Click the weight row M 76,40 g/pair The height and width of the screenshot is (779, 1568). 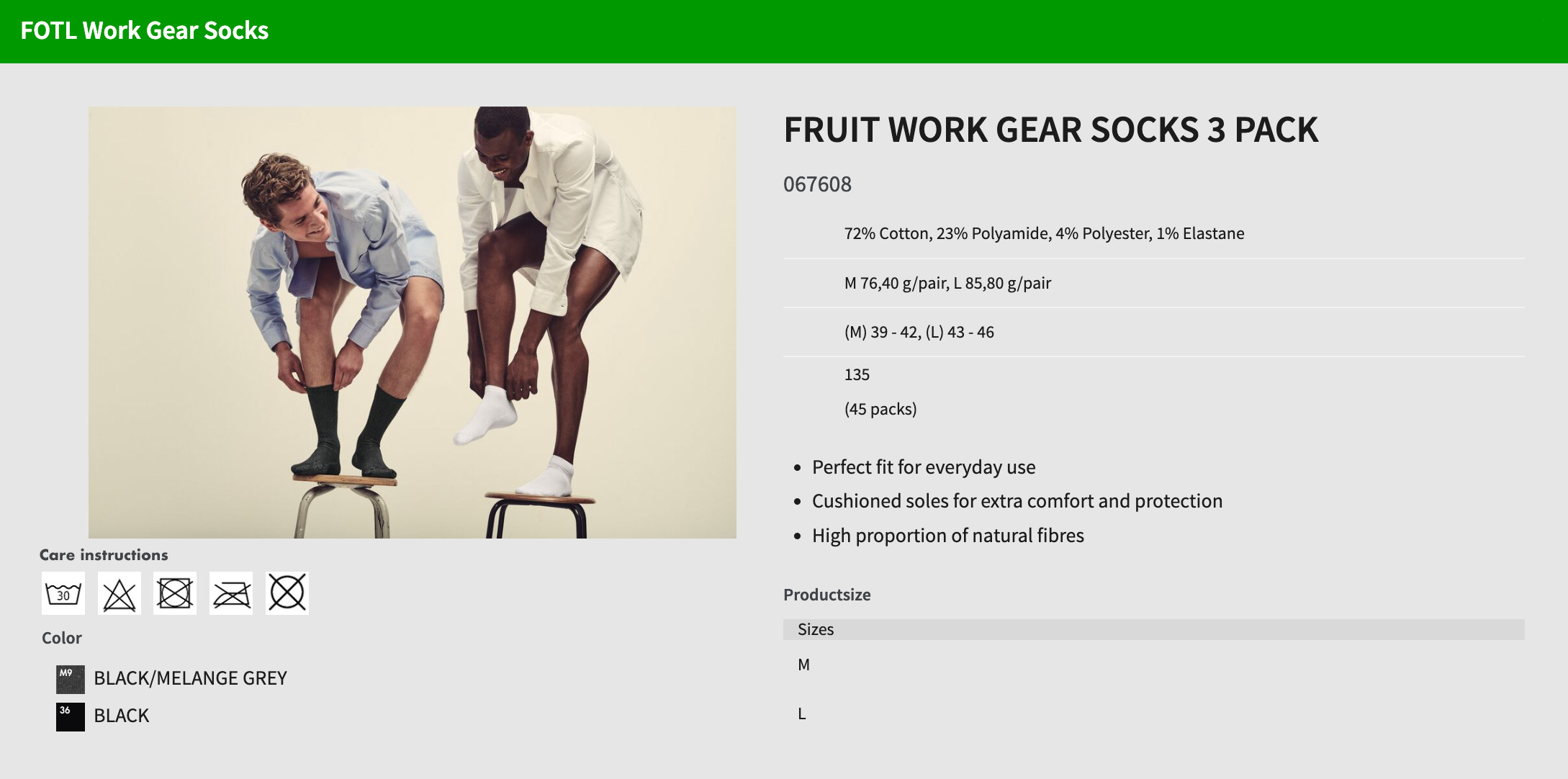[x=947, y=283]
